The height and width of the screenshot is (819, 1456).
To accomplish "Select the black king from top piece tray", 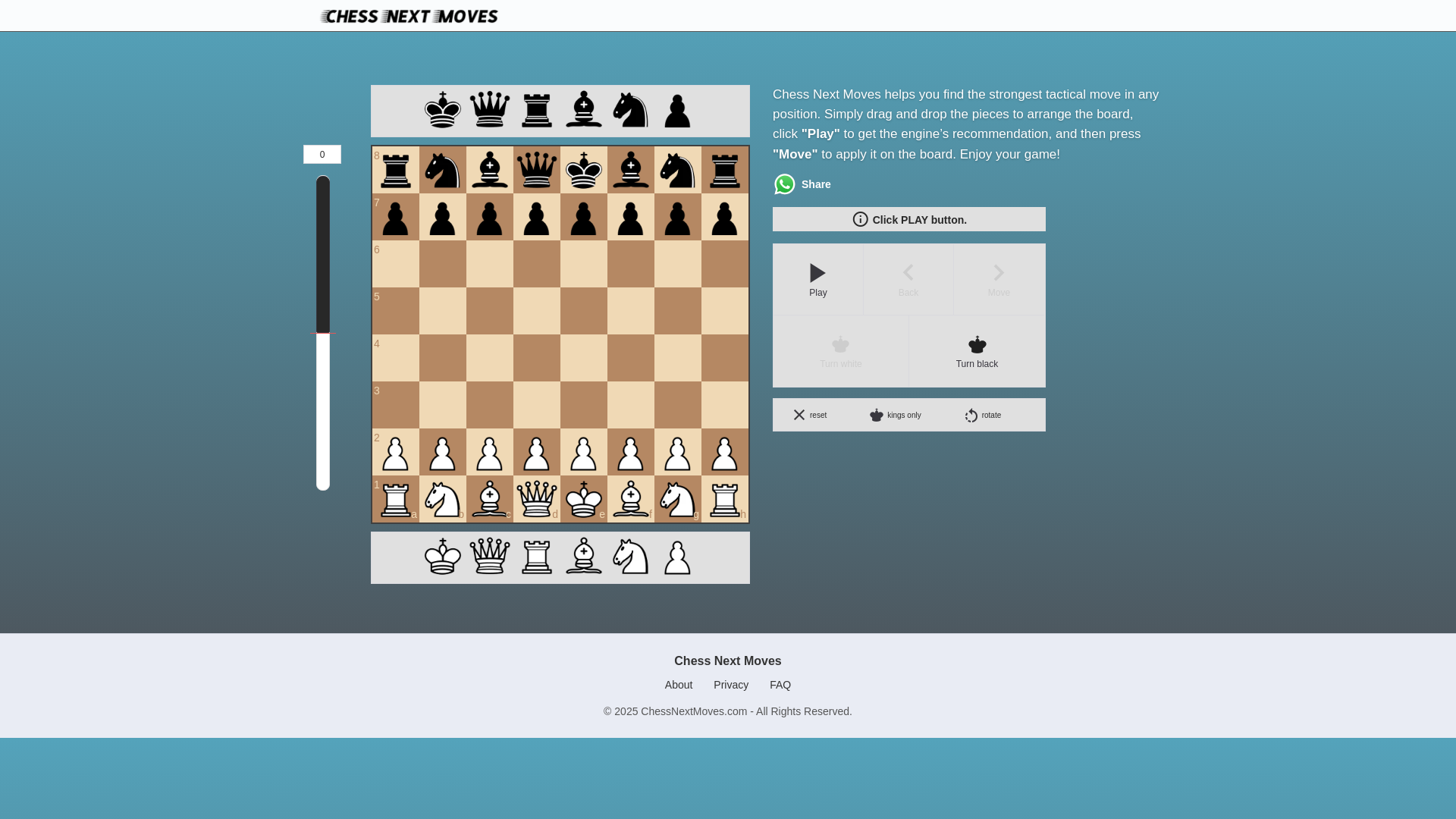I will [443, 110].
